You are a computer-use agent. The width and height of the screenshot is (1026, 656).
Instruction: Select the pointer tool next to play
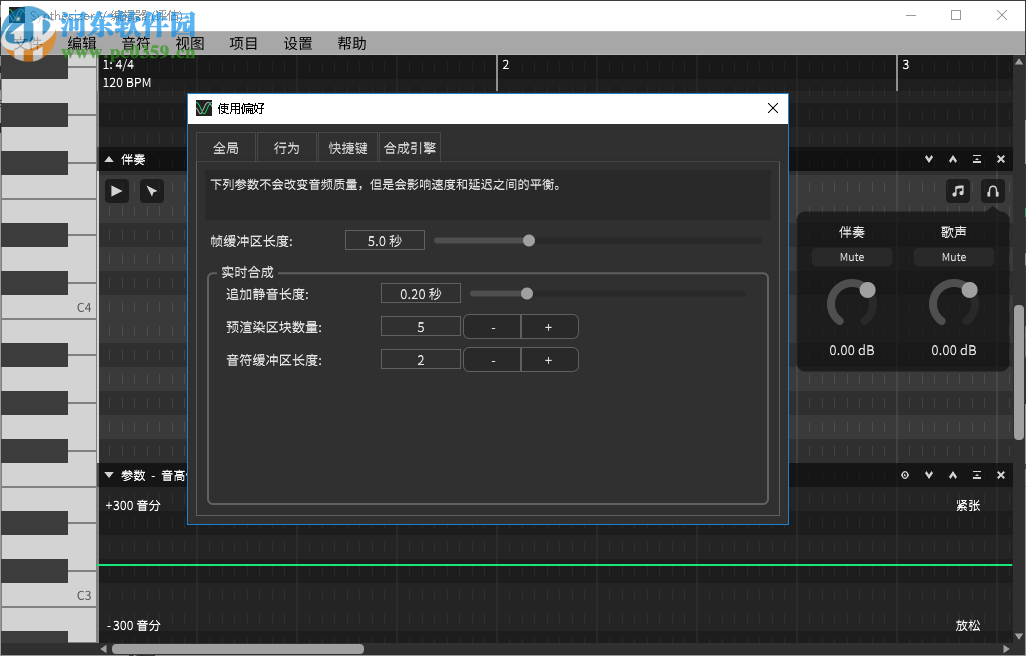151,190
